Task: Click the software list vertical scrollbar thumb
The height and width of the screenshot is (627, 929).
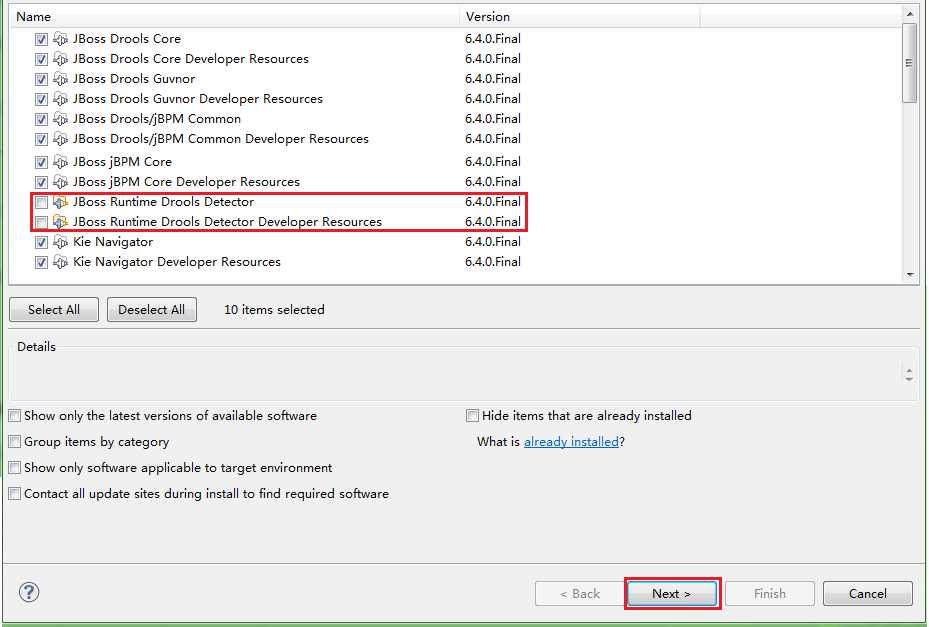Action: tap(909, 63)
